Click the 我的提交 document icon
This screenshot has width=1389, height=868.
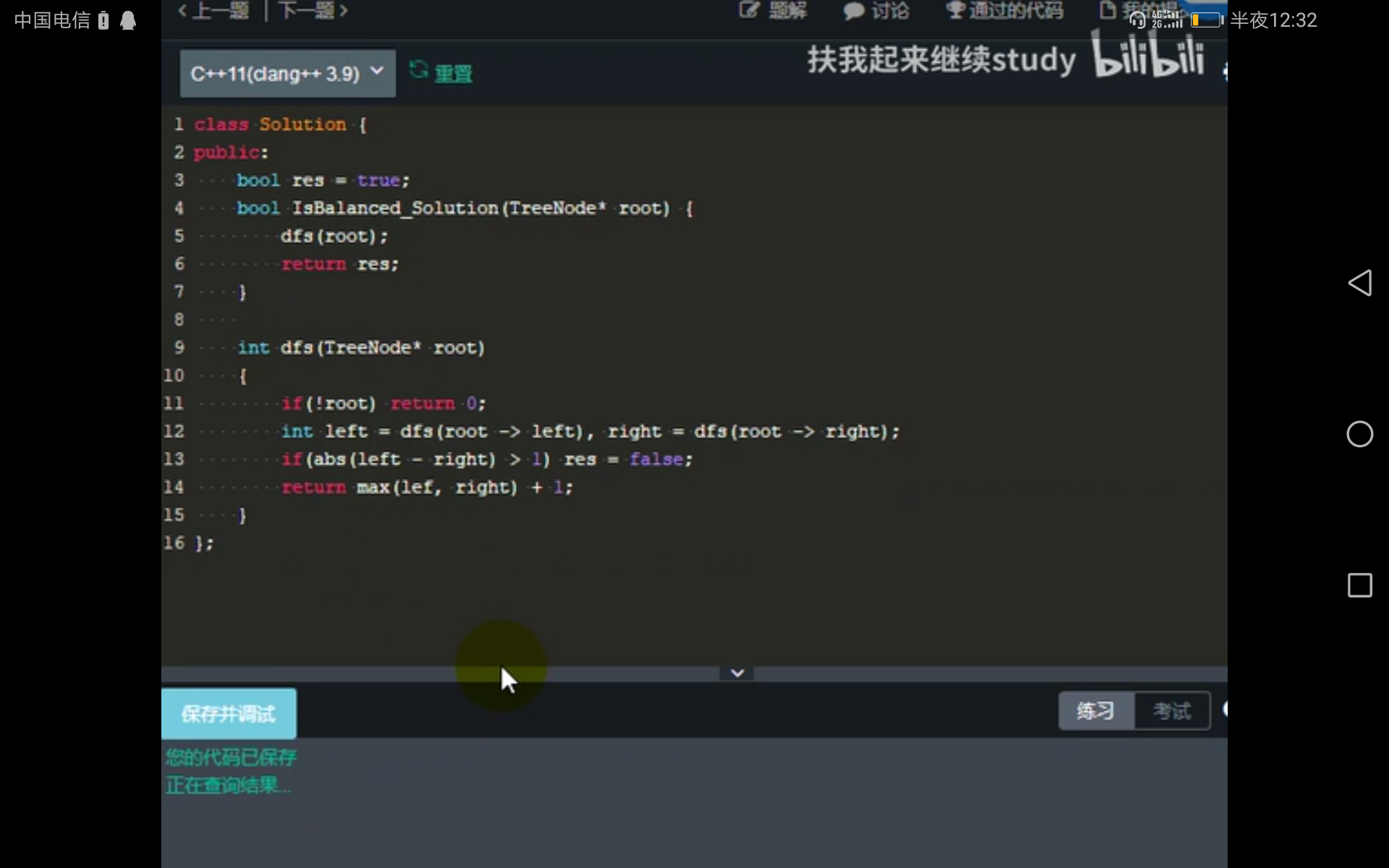(x=1107, y=10)
